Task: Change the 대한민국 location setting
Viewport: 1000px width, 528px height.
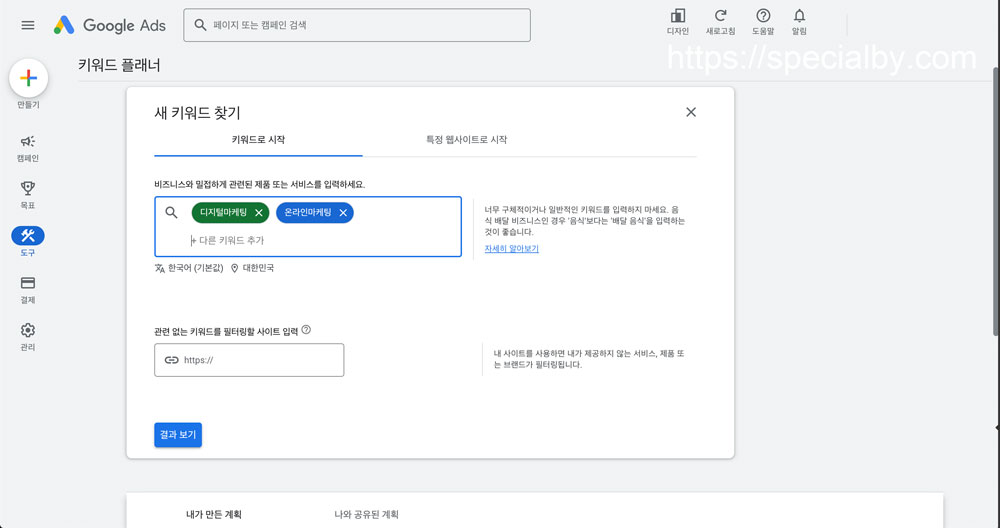Action: click(253, 268)
